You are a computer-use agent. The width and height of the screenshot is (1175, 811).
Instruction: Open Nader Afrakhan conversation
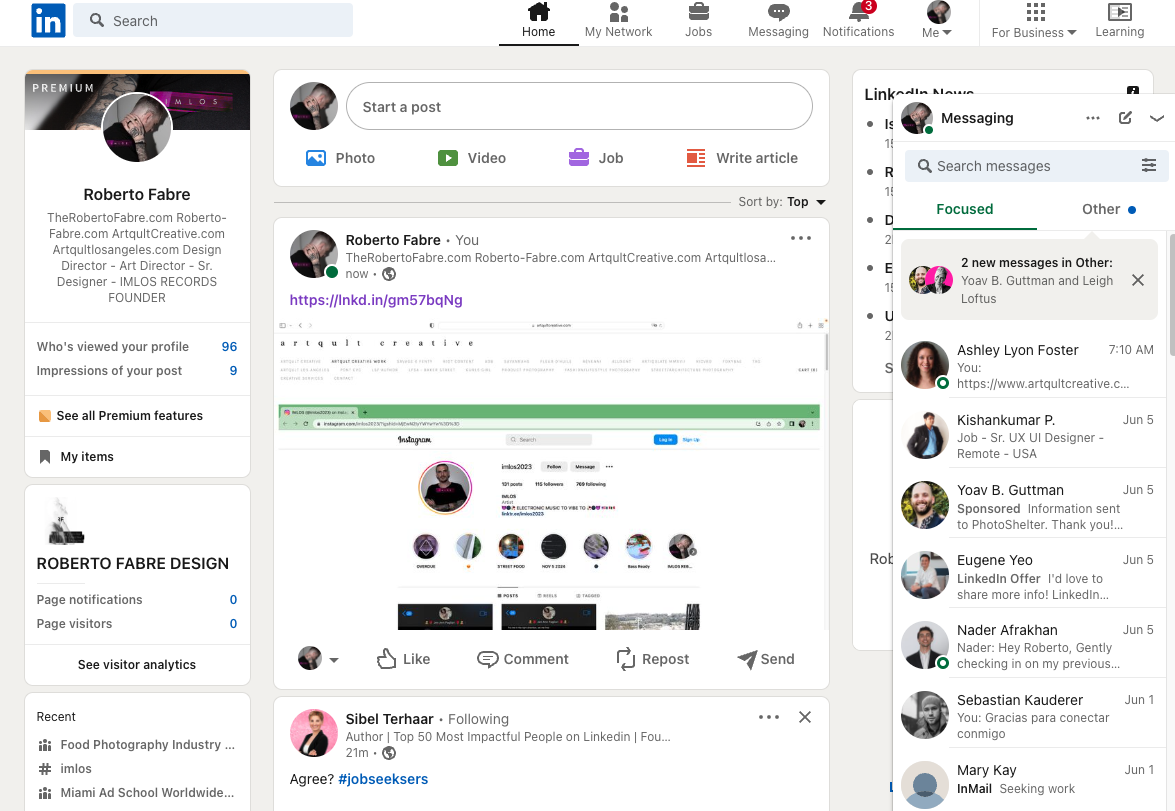1030,646
